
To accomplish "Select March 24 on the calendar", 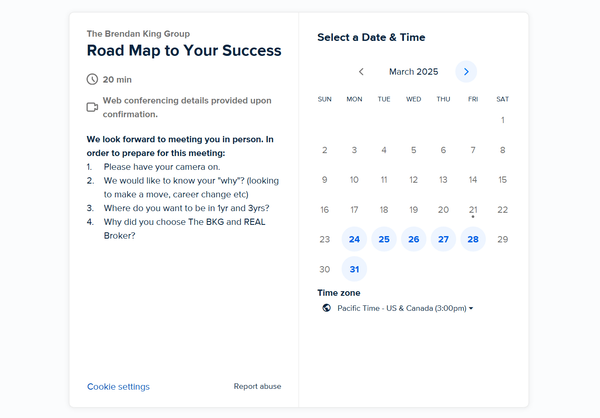I will [354, 239].
